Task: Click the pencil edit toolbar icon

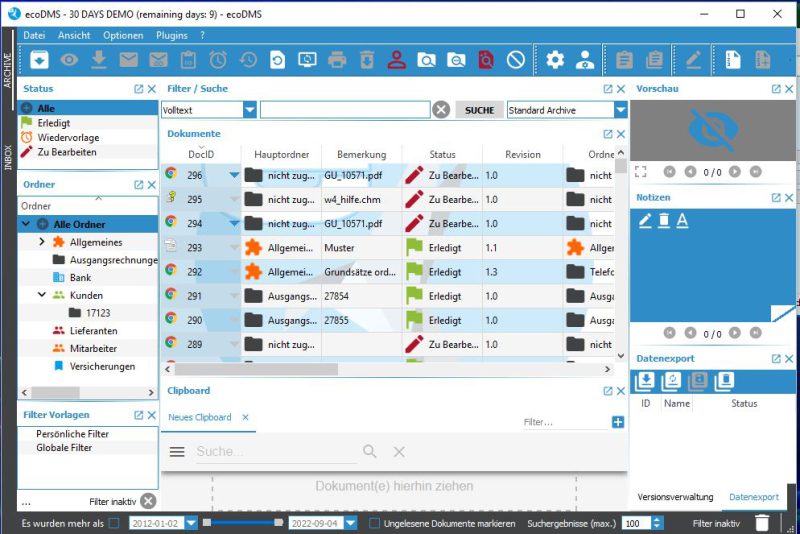Action: point(693,60)
